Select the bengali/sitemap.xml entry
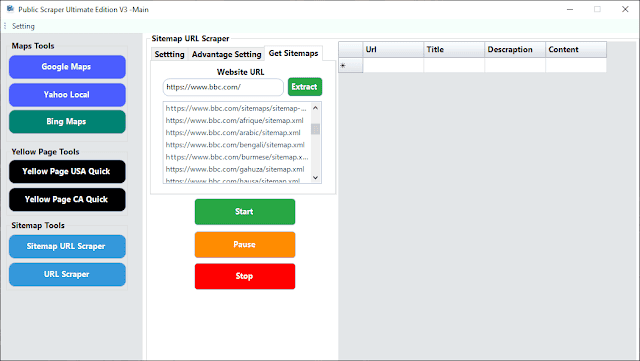640x361 pixels. pyautogui.click(x=236, y=145)
